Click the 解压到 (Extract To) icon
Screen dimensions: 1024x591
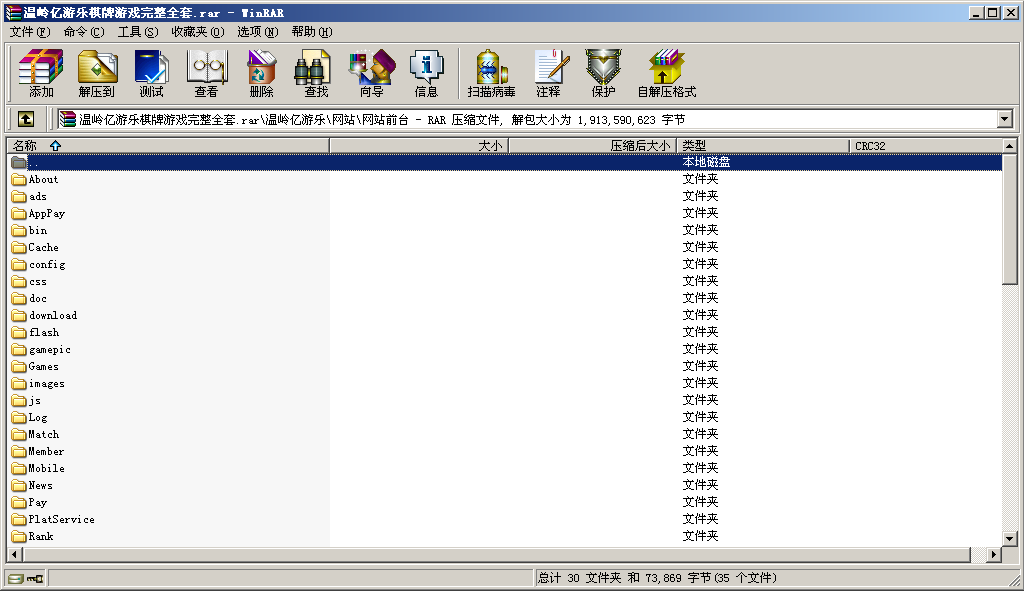tap(96, 73)
